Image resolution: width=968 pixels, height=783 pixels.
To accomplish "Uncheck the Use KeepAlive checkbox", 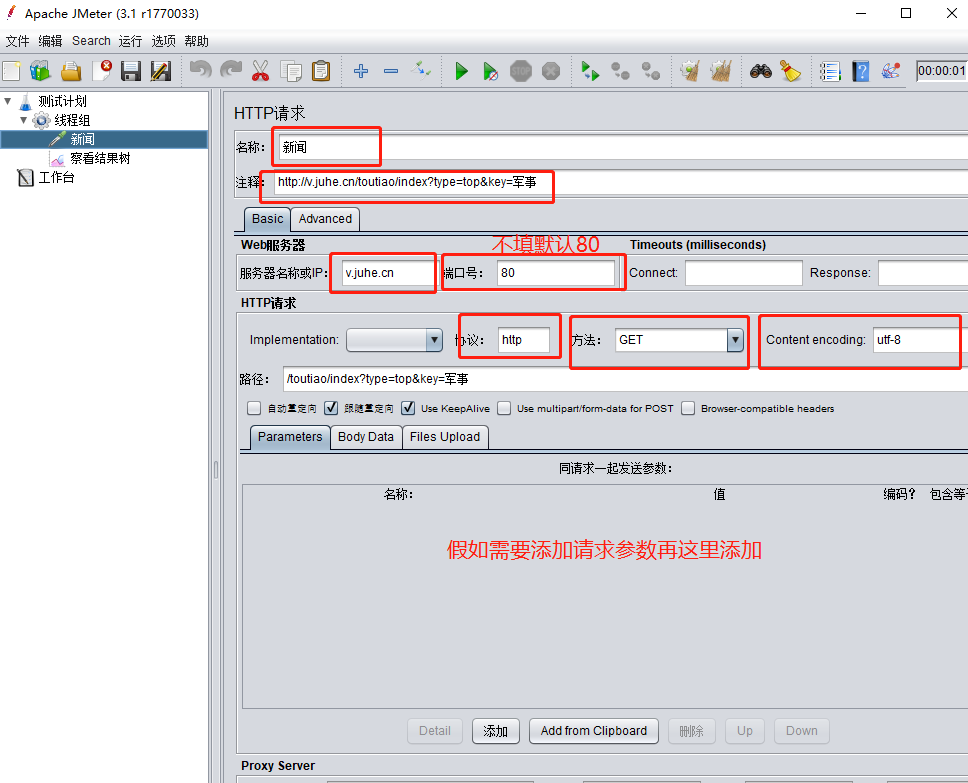I will [407, 408].
